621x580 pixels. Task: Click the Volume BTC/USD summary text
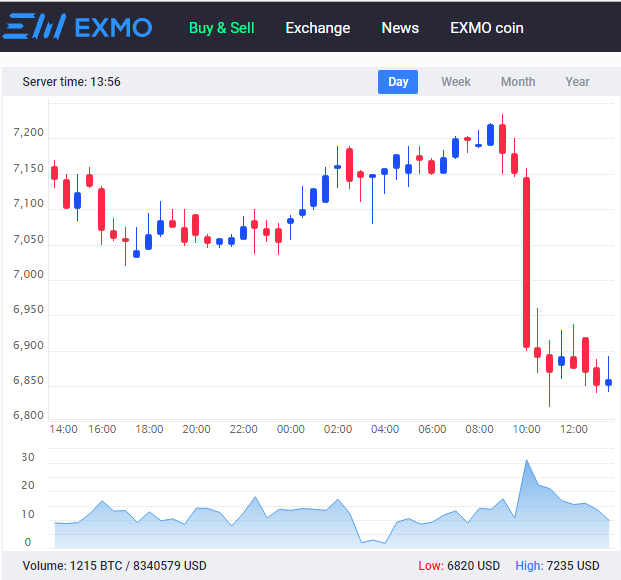[114, 566]
